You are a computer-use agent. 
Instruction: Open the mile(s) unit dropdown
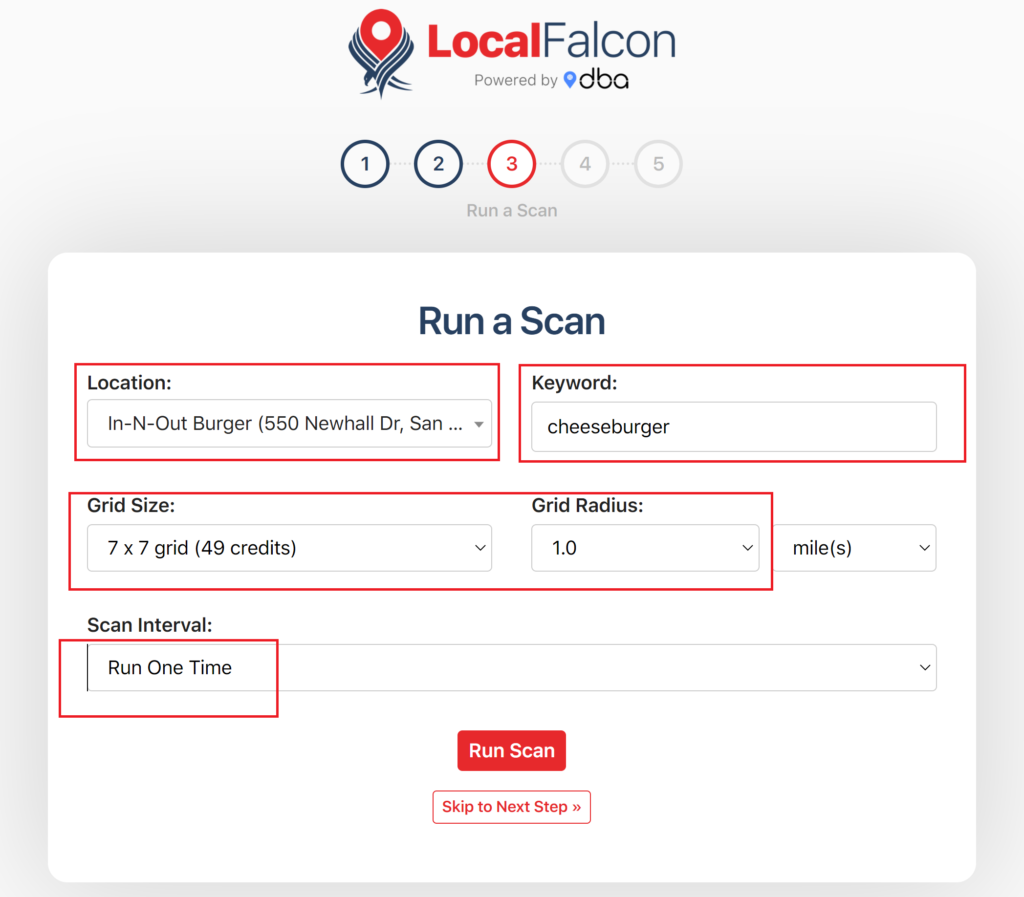[856, 548]
